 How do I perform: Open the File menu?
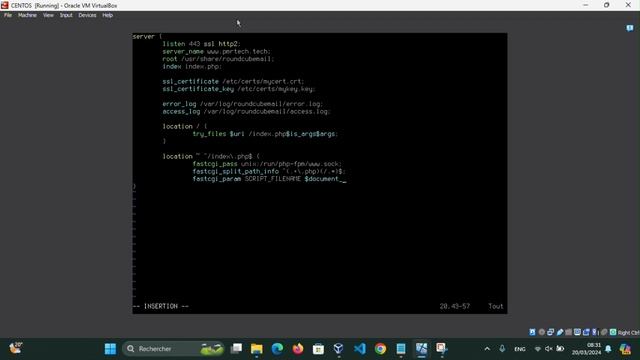click(8, 15)
